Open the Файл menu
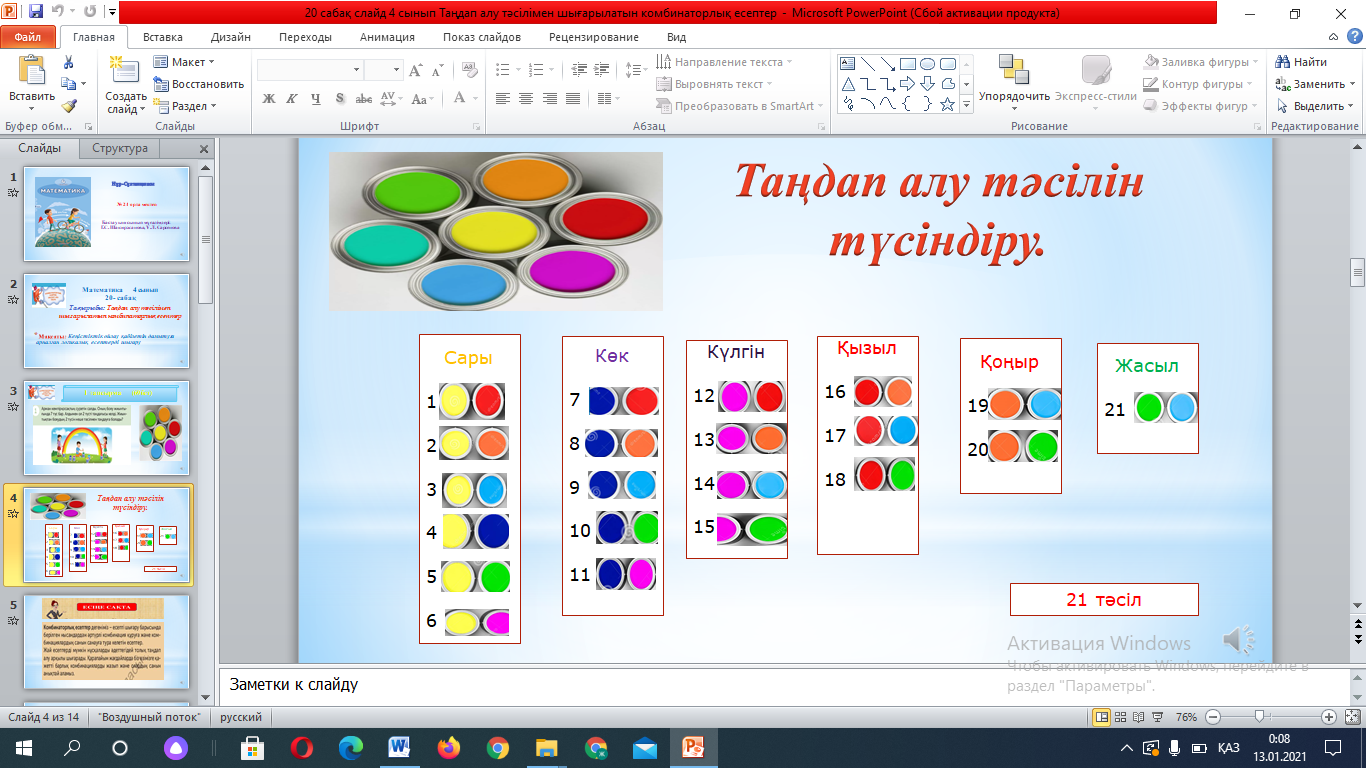Image resolution: width=1366 pixels, height=768 pixels. pos(28,37)
